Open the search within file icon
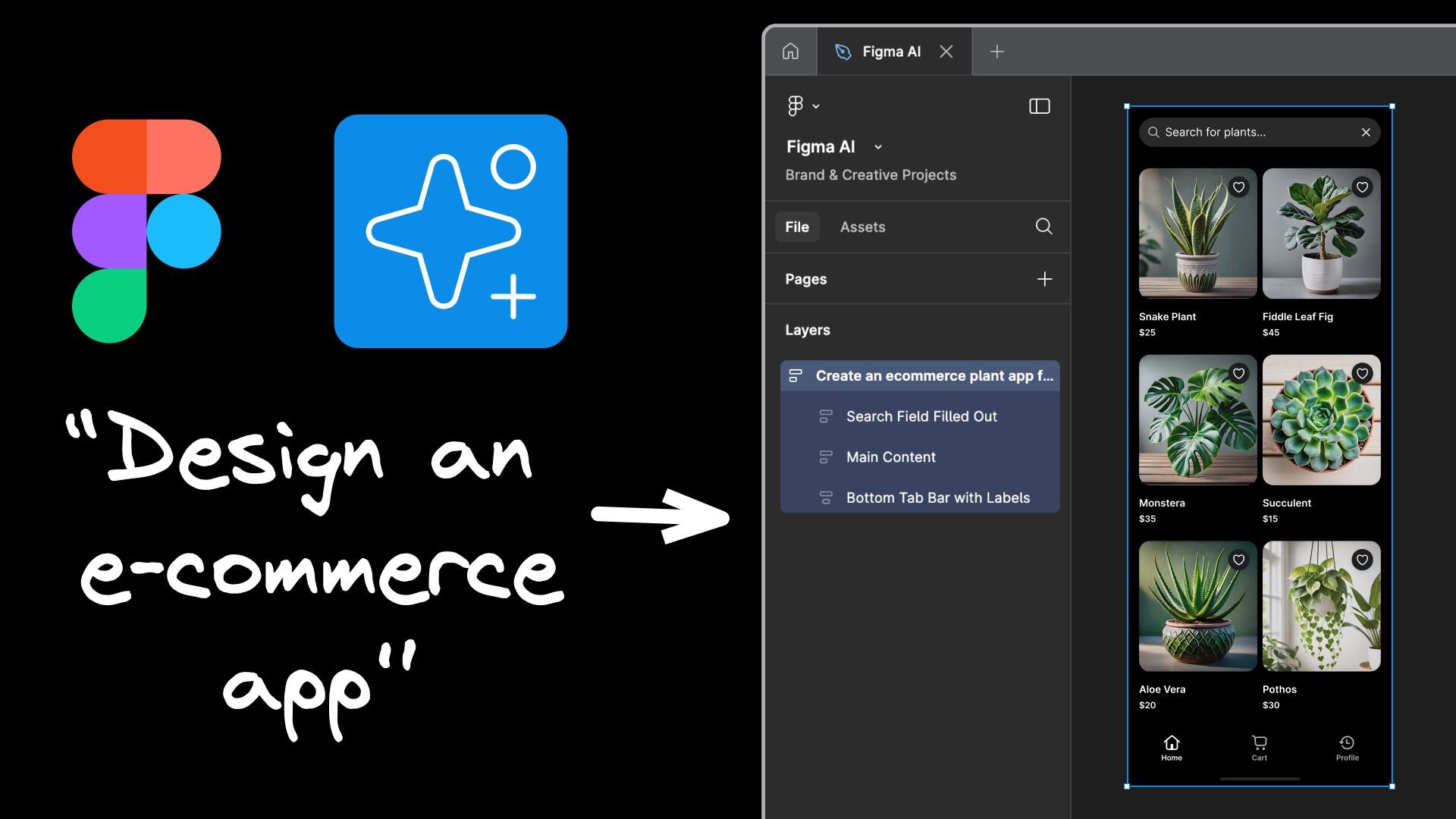1456x819 pixels. (x=1043, y=226)
